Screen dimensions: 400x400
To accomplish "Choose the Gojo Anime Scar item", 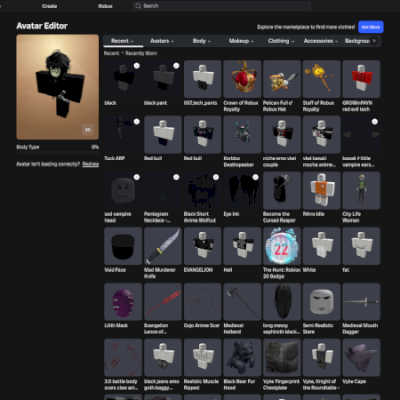I will tap(203, 302).
